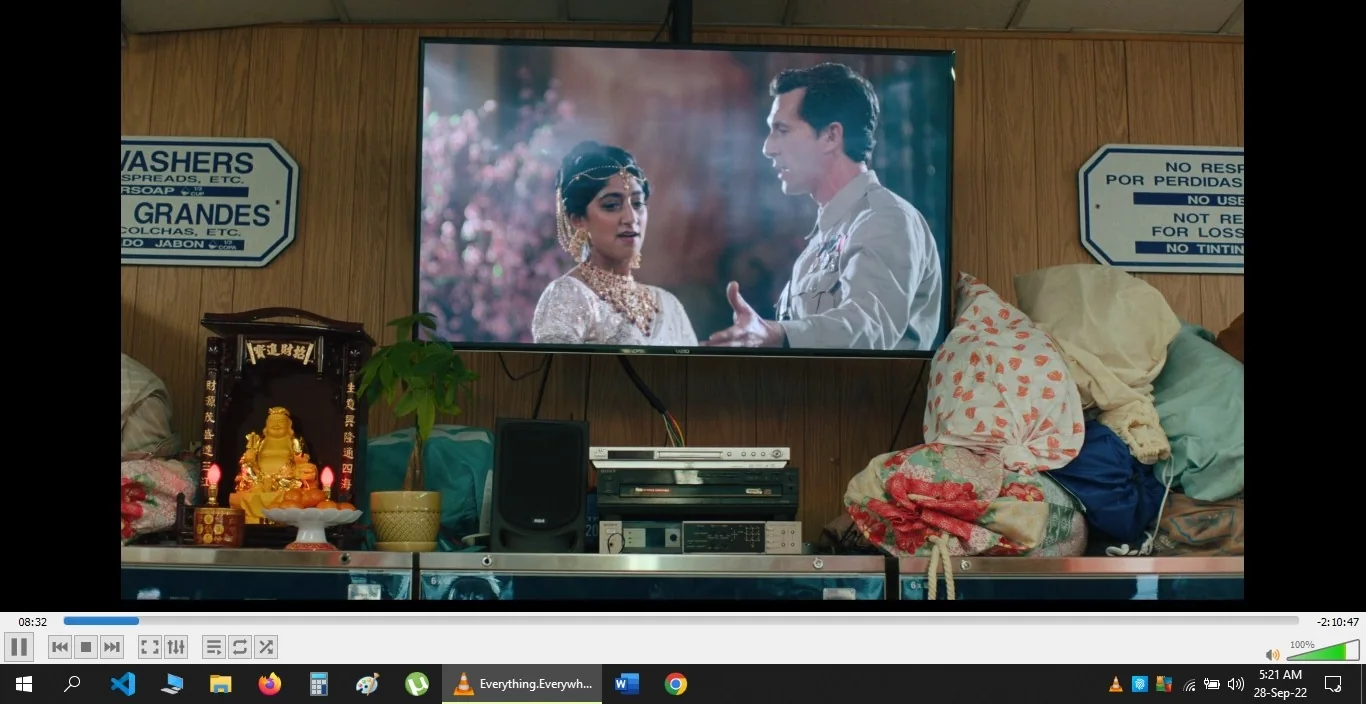The height and width of the screenshot is (704, 1366).
Task: Open the paint palette app on taskbar
Action: pos(368,684)
